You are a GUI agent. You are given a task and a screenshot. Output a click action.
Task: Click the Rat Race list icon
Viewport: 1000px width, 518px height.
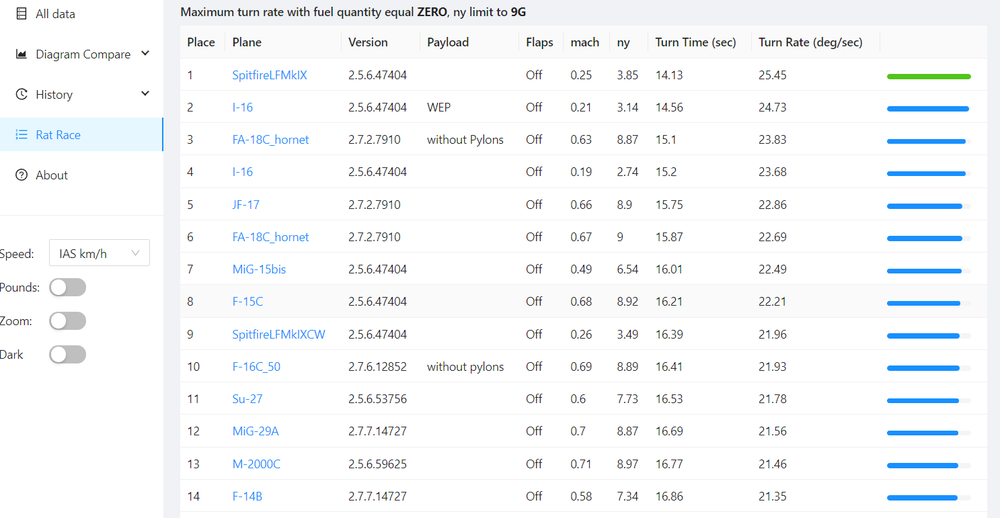pos(21,135)
